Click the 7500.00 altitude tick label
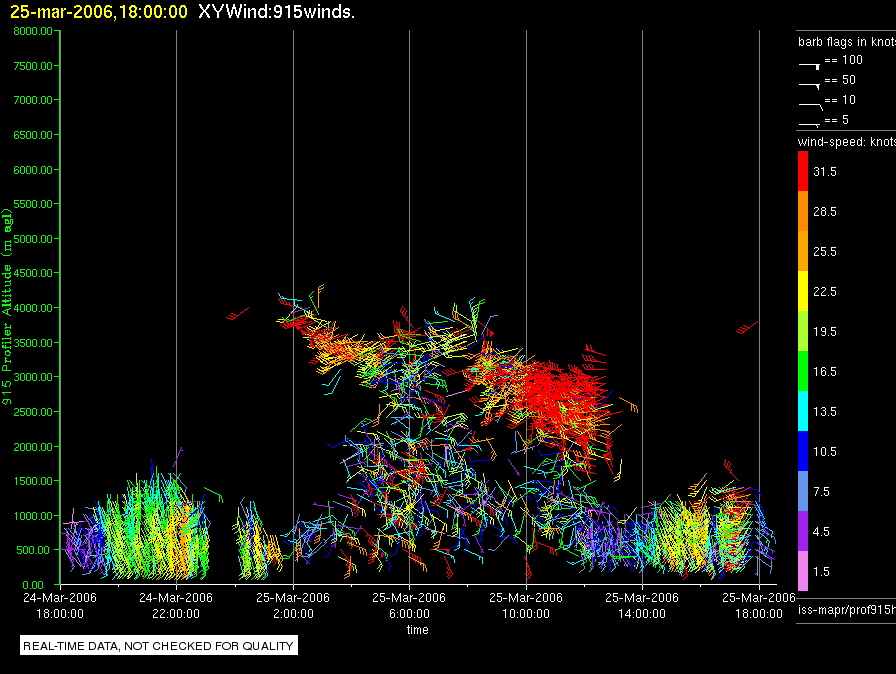Viewport: 896px width, 674px height. coord(33,66)
